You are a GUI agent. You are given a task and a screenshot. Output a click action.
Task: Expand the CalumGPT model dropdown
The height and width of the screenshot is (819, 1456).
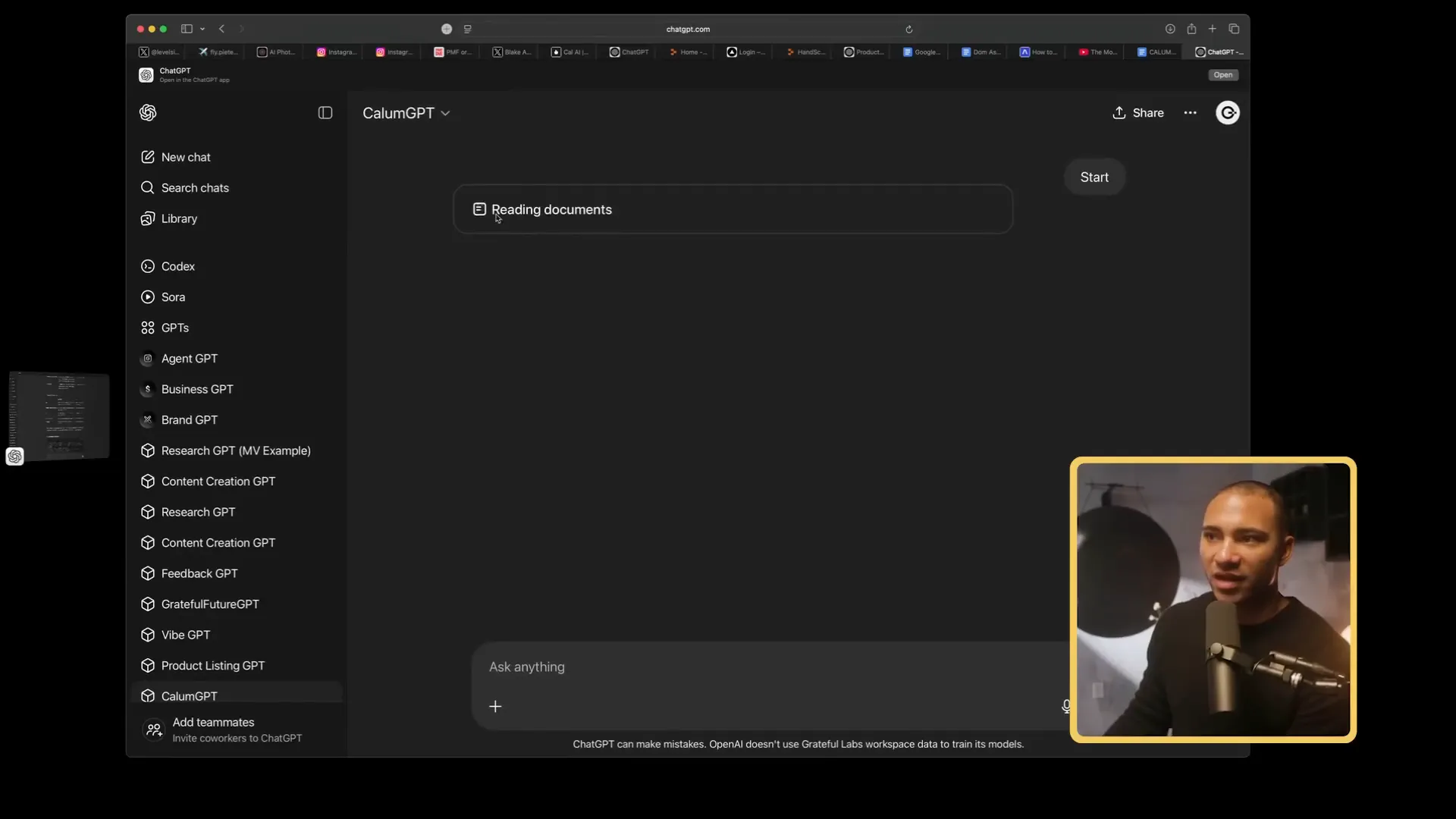406,113
